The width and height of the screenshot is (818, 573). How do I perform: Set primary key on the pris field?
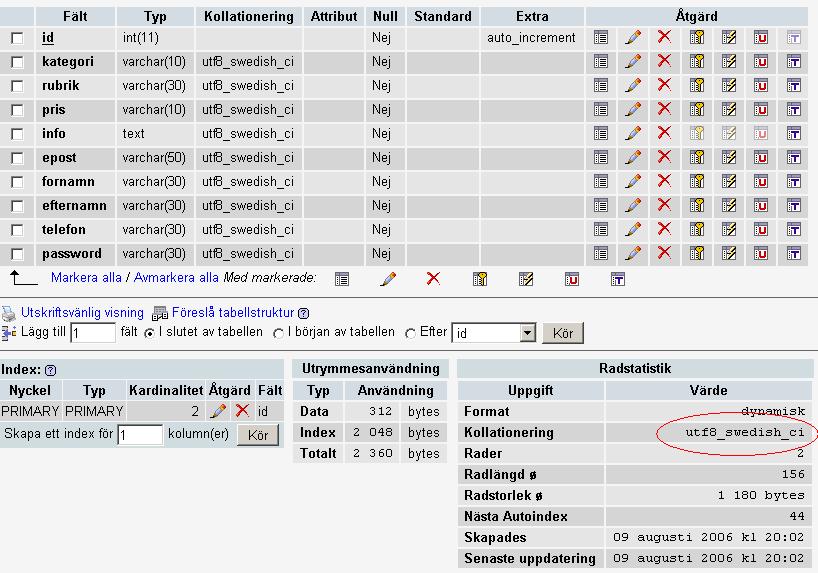pyautogui.click(x=697, y=110)
